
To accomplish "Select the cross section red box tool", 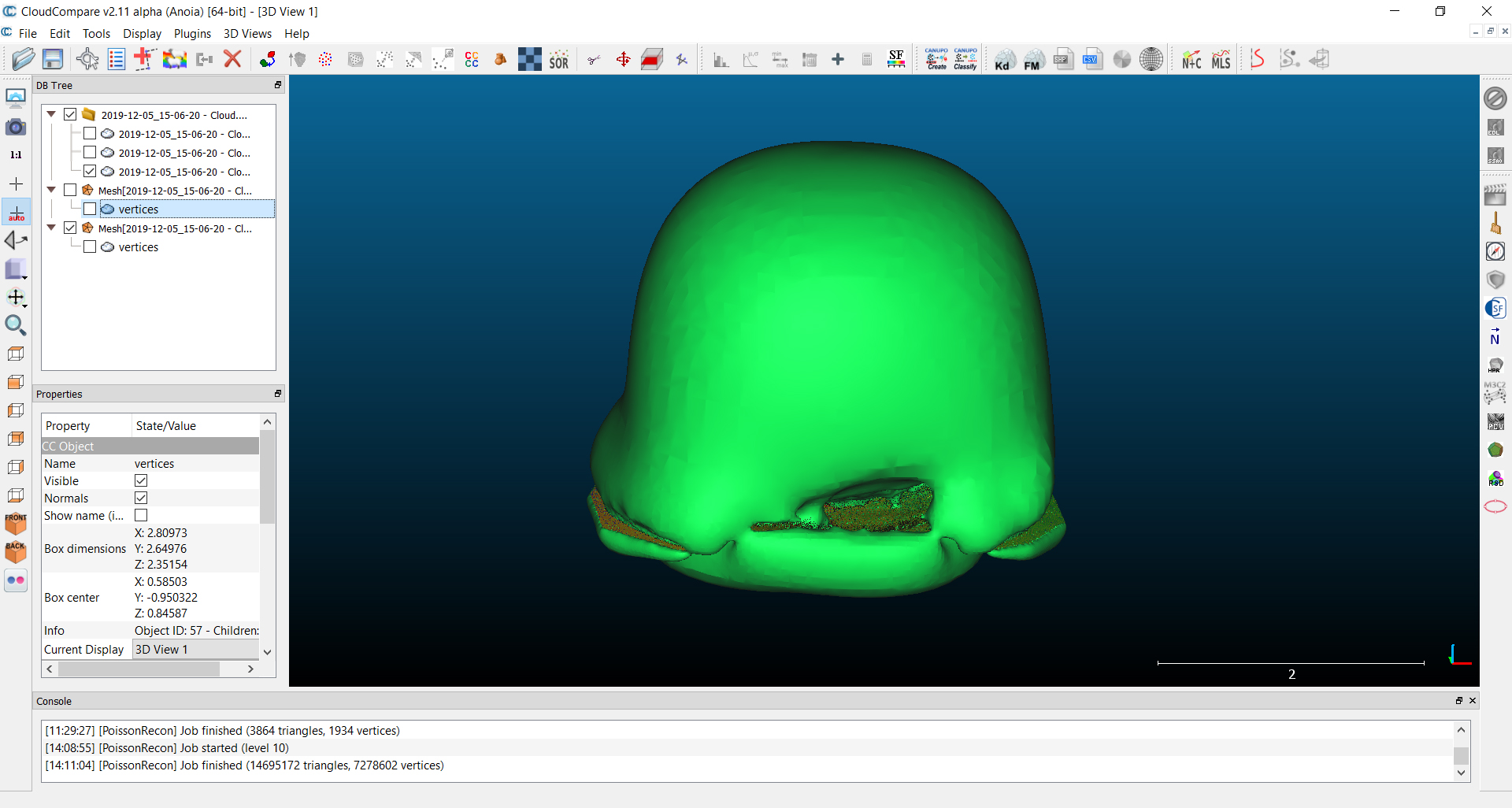I will pos(652,60).
